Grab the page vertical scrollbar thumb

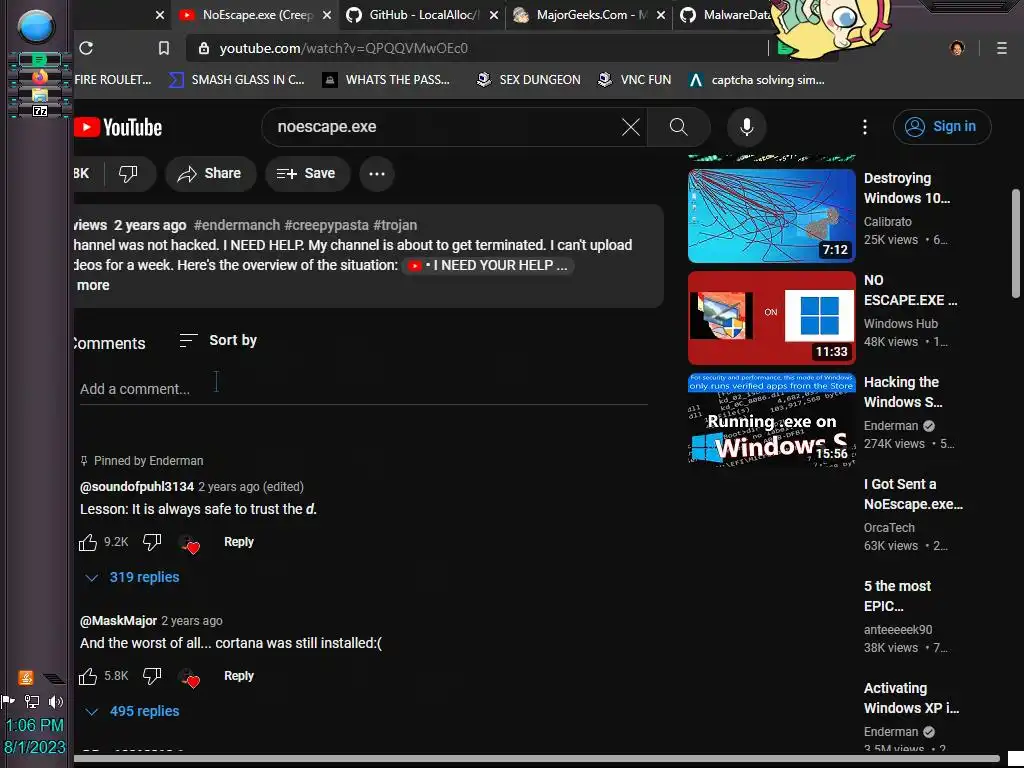point(1016,243)
